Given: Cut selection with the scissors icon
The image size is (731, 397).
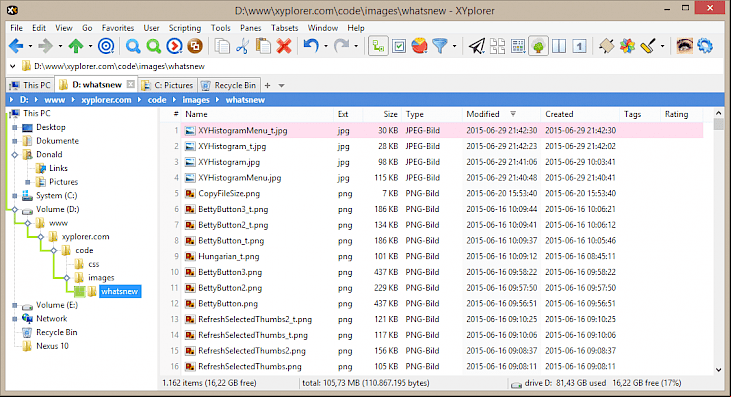Looking at the screenshot, I should 242,46.
